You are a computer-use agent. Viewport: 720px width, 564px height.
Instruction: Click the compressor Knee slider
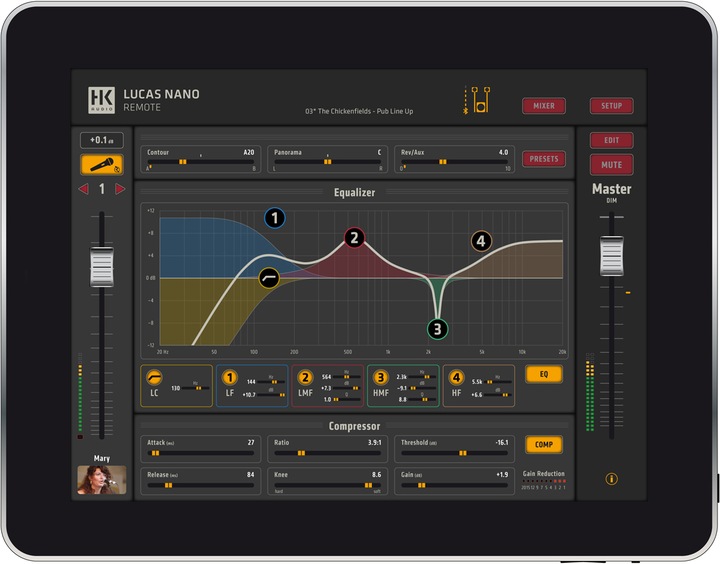327,485
